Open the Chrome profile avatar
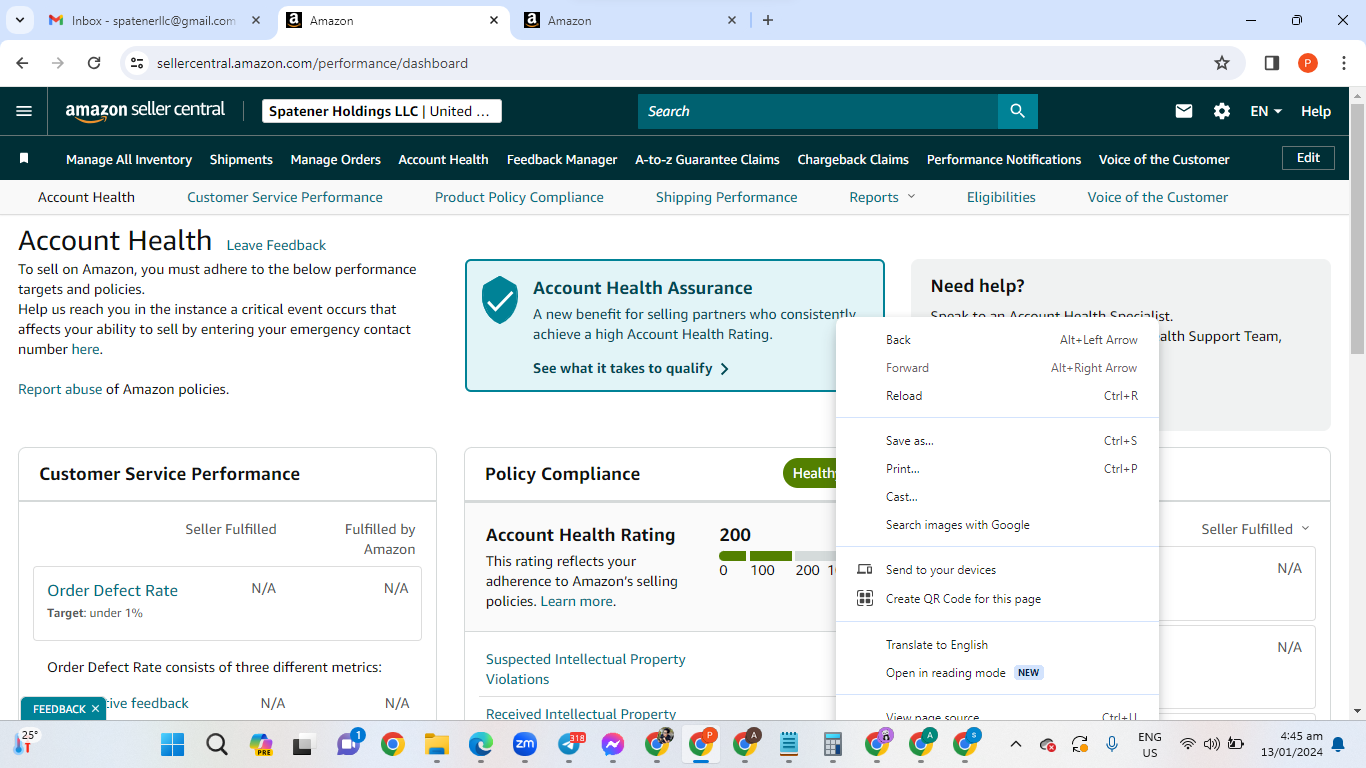1366x768 pixels. click(x=1308, y=63)
